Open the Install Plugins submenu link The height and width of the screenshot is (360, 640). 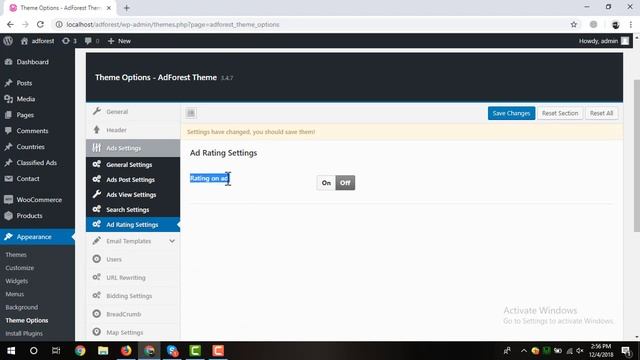point(24,333)
